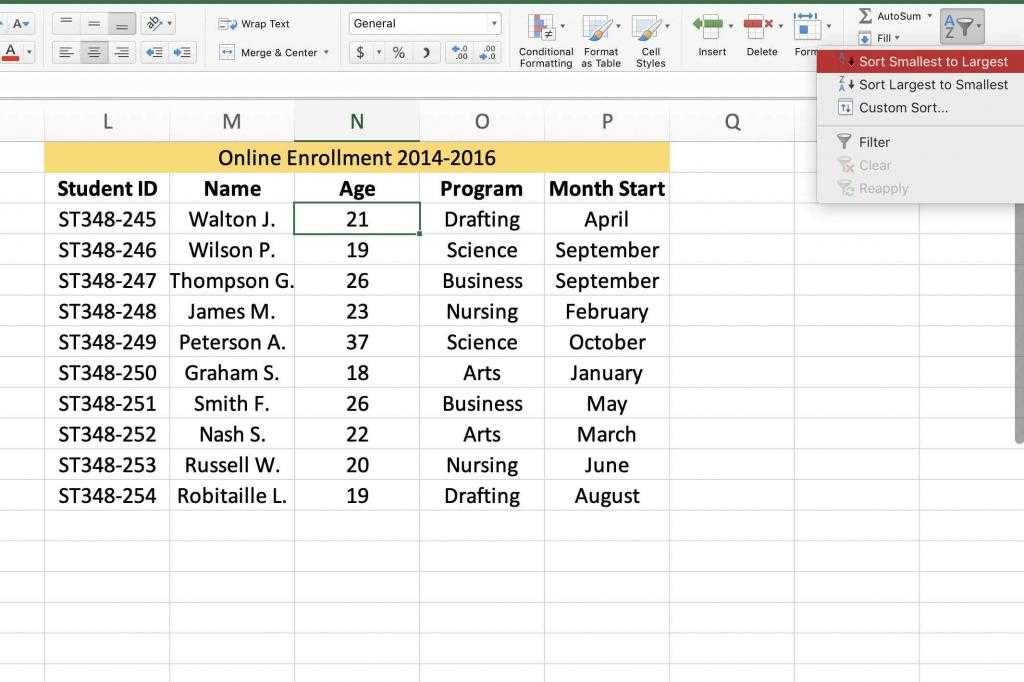Toggle center horizontal alignment

click(94, 53)
